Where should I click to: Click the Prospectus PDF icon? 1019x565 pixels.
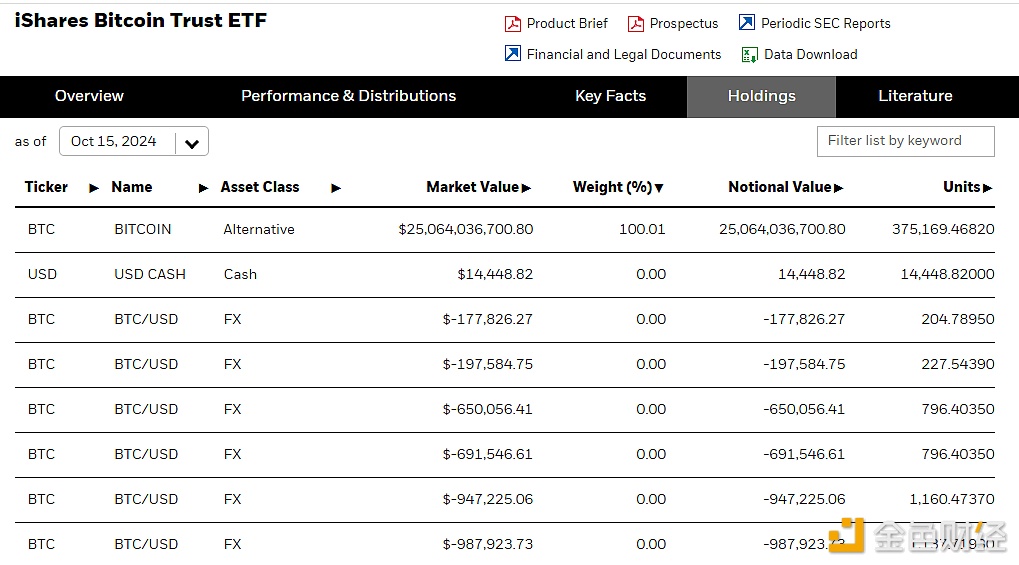[x=636, y=24]
